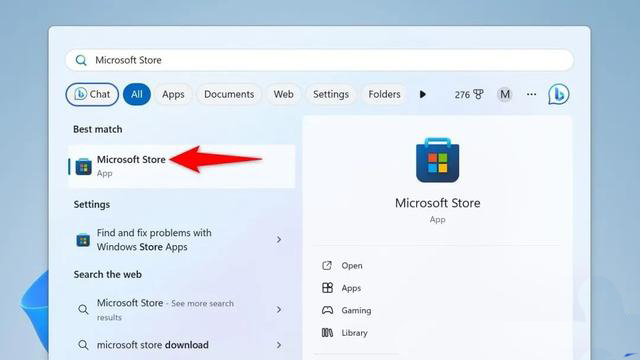This screenshot has height=360, width=640.
Task: Expand chevron for microsoft store download suggestion
Action: point(279,345)
